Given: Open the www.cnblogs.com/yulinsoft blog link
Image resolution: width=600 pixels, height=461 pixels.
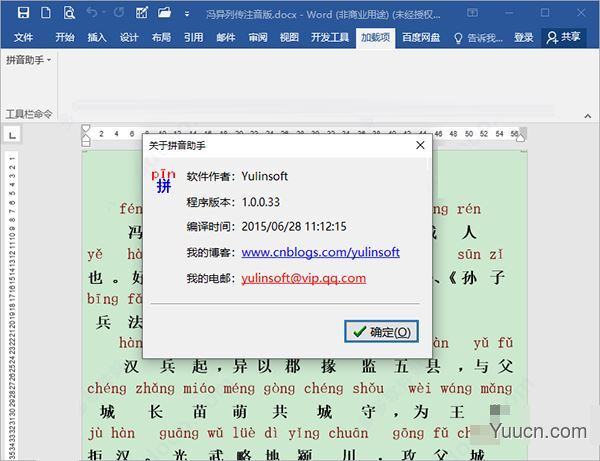Looking at the screenshot, I should 321,252.
